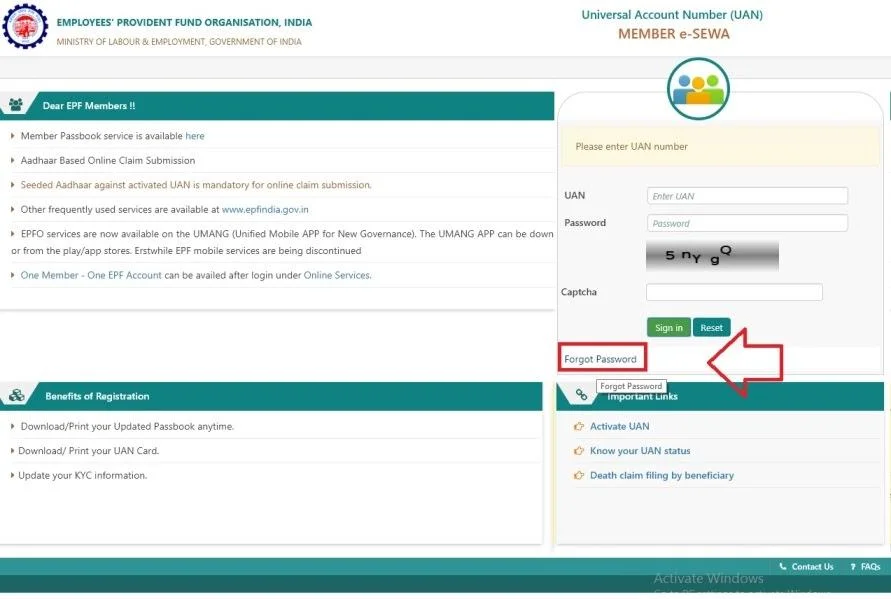Viewport: 891px width, 599px height.
Task: Click the EPFO emblem logo
Action: click(26, 27)
